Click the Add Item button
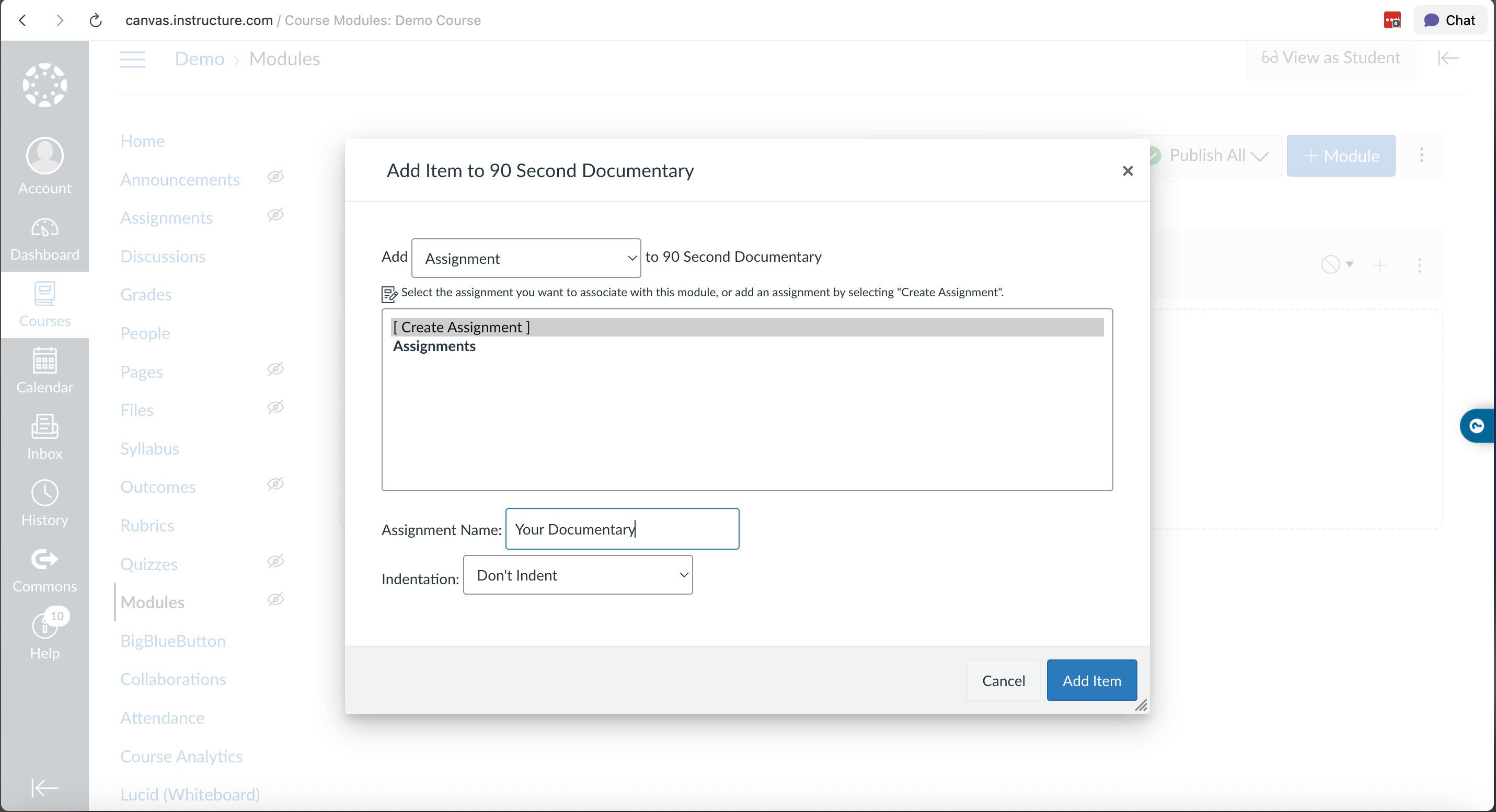The height and width of the screenshot is (812, 1496). (x=1091, y=680)
